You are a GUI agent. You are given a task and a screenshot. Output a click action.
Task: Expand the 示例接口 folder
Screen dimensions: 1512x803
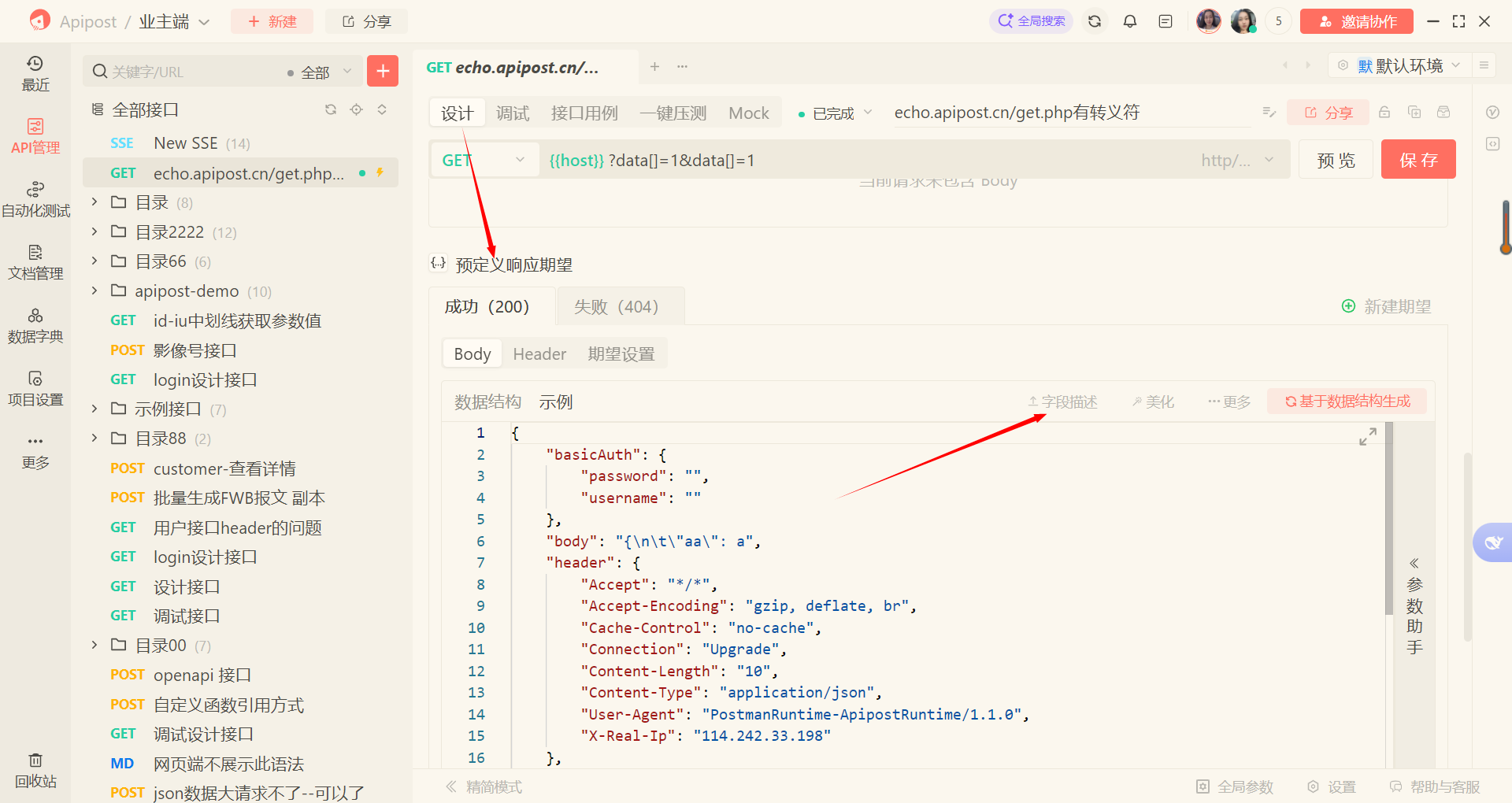[94, 409]
